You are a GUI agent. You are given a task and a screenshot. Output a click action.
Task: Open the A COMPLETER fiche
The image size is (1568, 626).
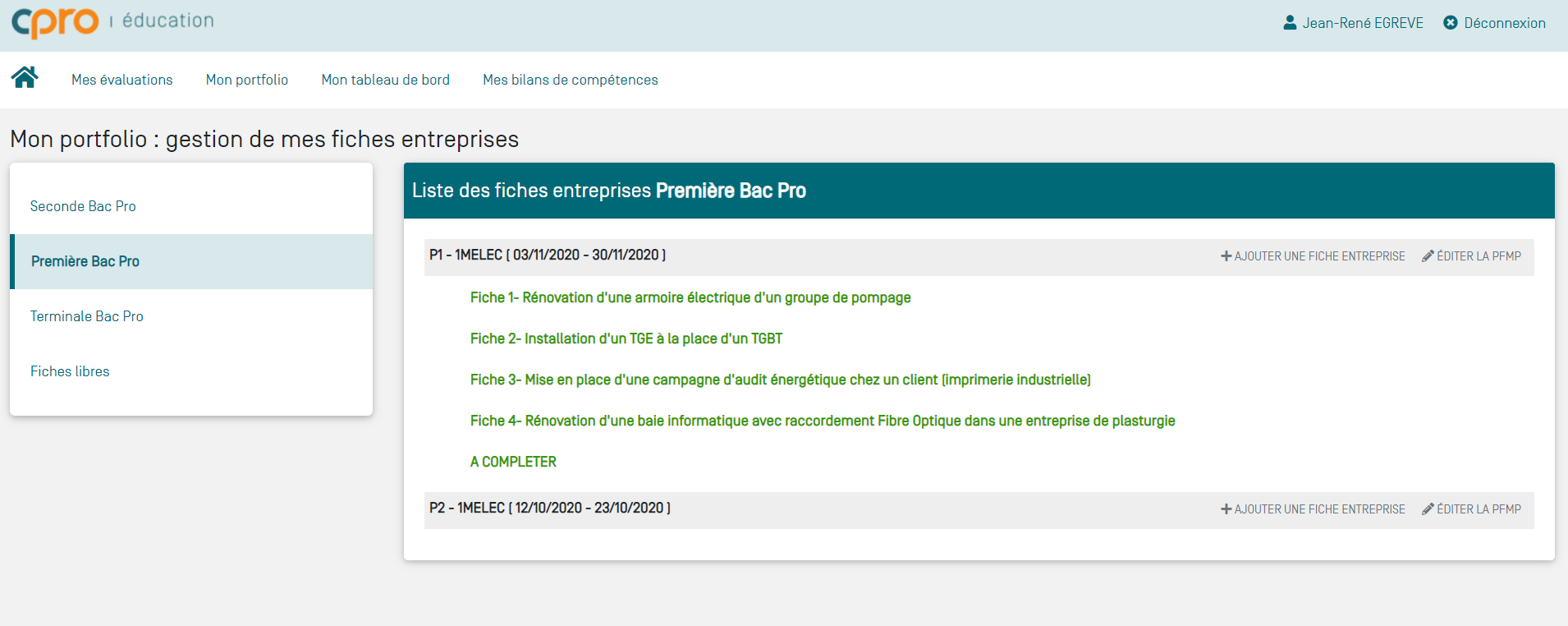(x=513, y=462)
